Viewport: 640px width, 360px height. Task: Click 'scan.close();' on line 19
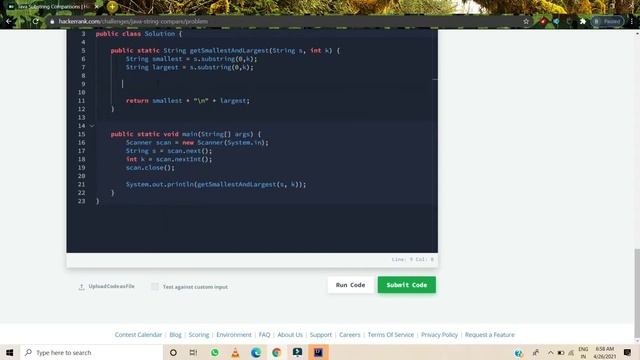[x=150, y=168]
